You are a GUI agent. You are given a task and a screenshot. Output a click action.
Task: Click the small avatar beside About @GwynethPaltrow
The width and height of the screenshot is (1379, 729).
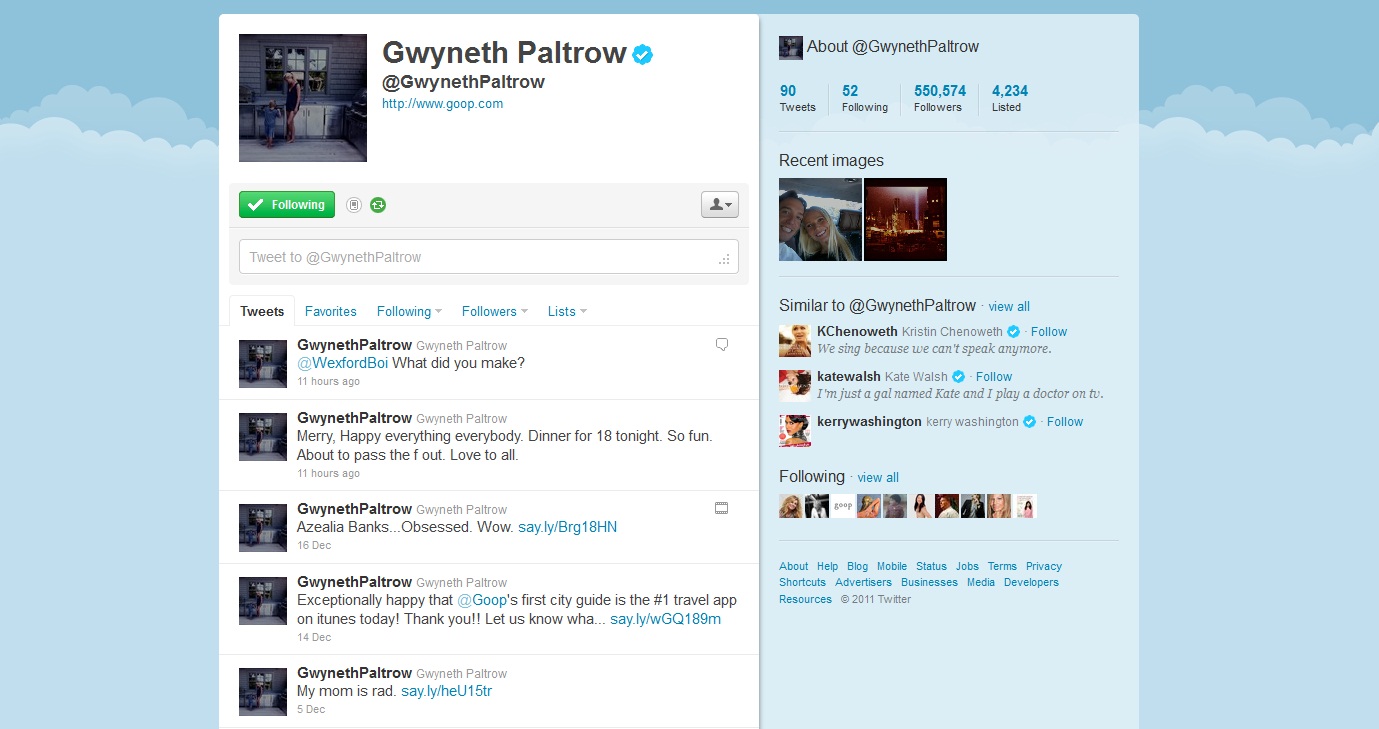point(791,47)
